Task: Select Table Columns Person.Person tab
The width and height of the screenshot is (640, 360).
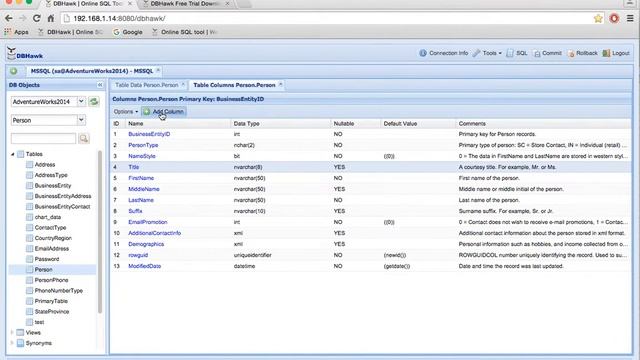Action: [x=234, y=85]
